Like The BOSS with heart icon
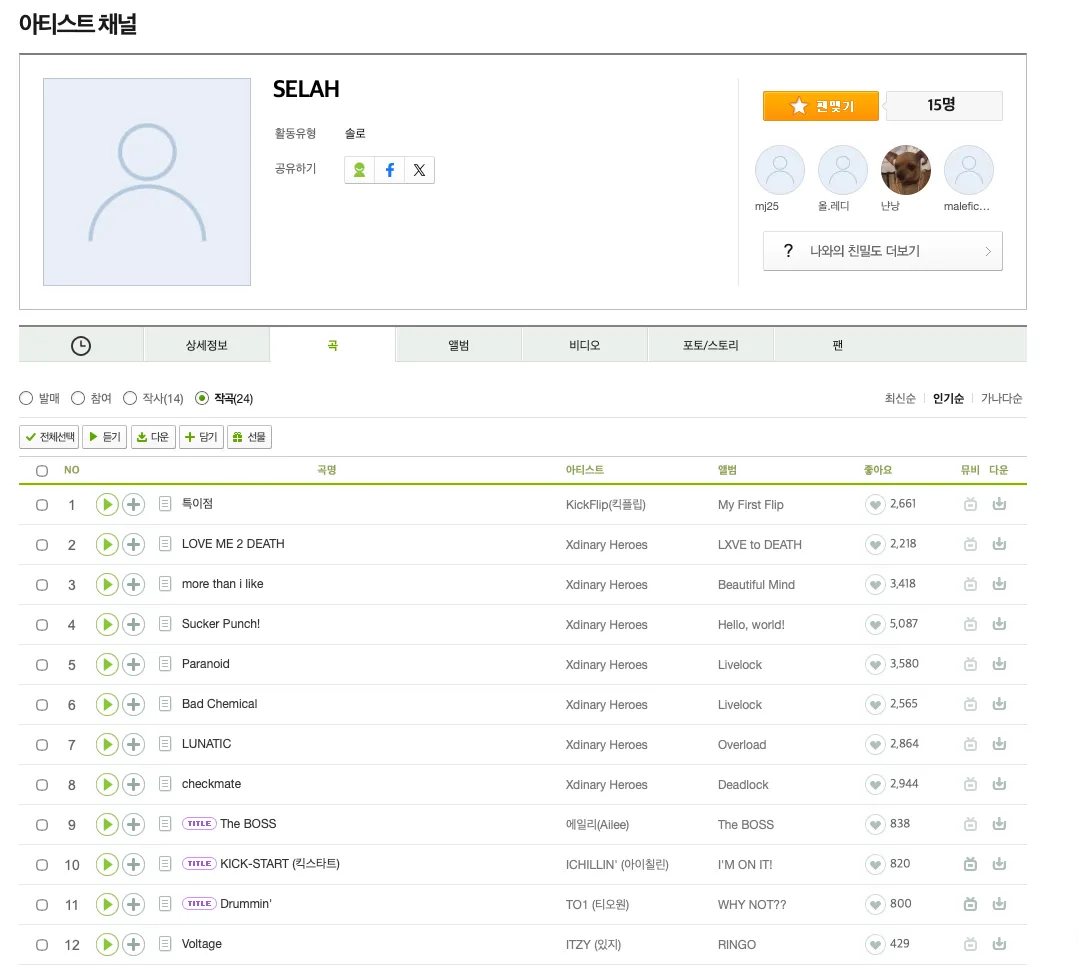Viewport: 1078px width, 965px height. [x=874, y=824]
